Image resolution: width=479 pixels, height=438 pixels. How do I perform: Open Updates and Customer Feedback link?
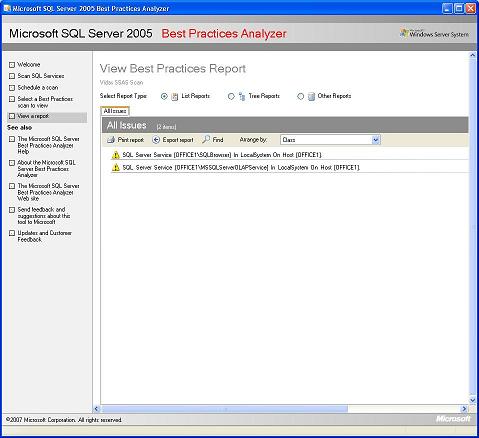44,236
